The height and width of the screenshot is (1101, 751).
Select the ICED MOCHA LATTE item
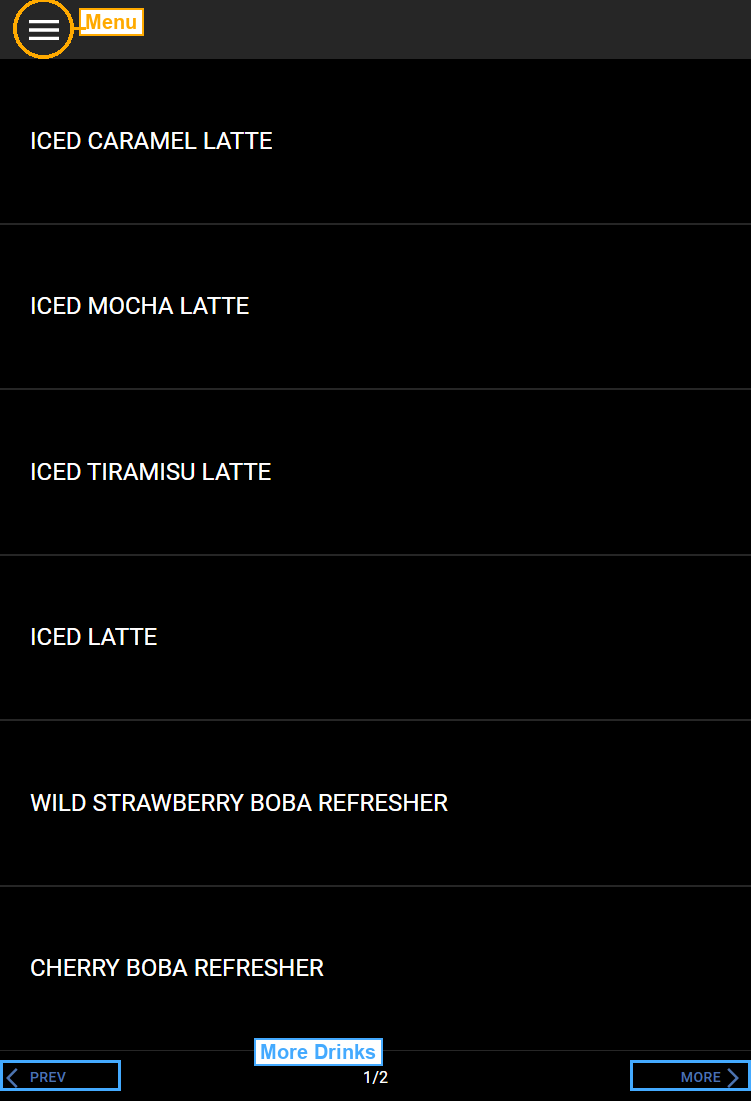[x=140, y=306]
